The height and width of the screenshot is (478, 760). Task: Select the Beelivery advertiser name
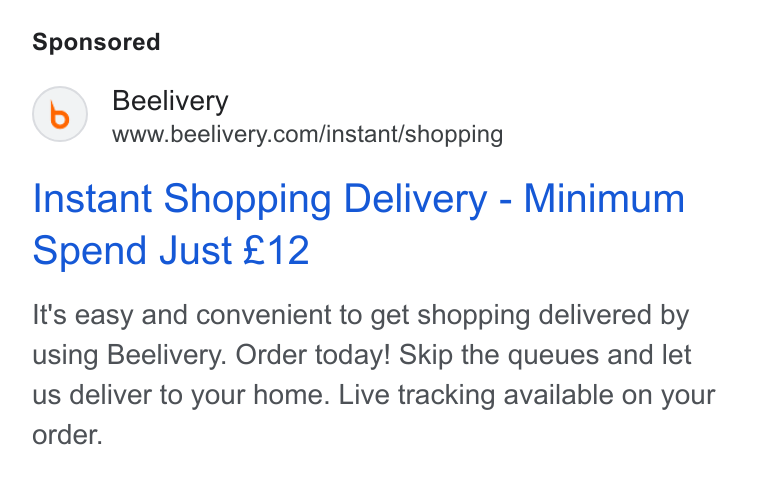point(170,101)
